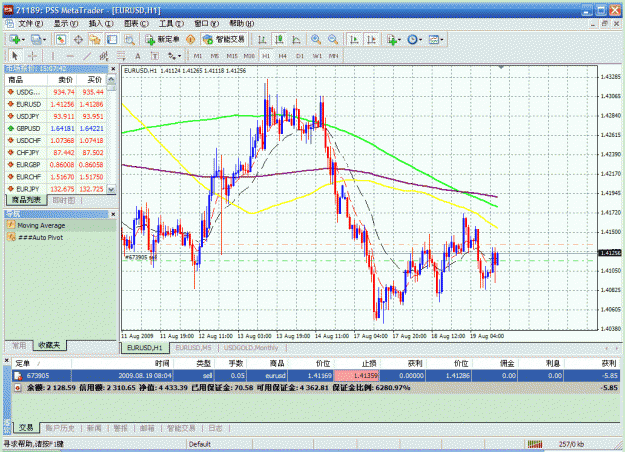Open the 帮助 menu
Screen dimensions: 625x452
click(242, 24)
